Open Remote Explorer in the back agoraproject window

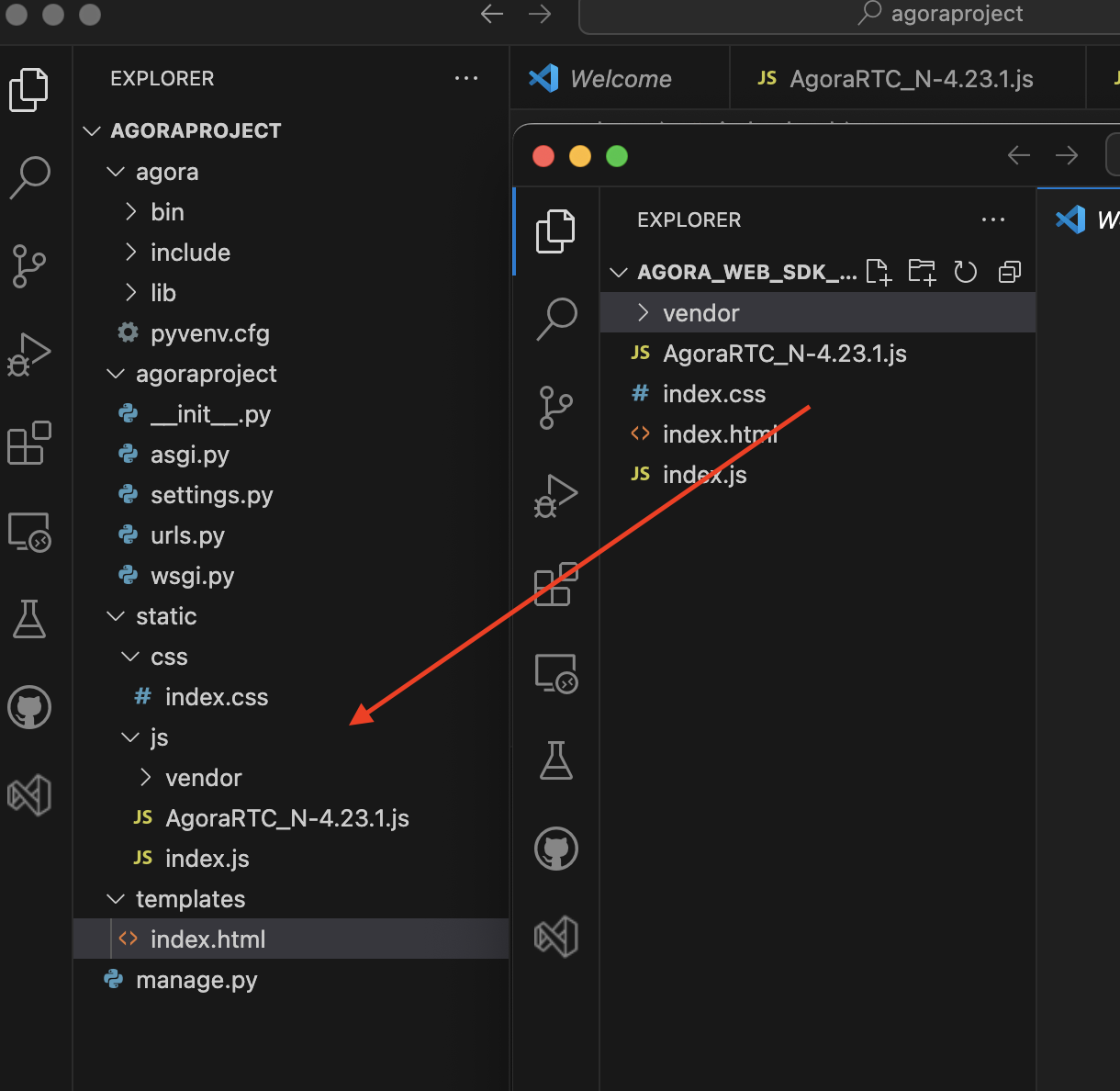tap(29, 532)
